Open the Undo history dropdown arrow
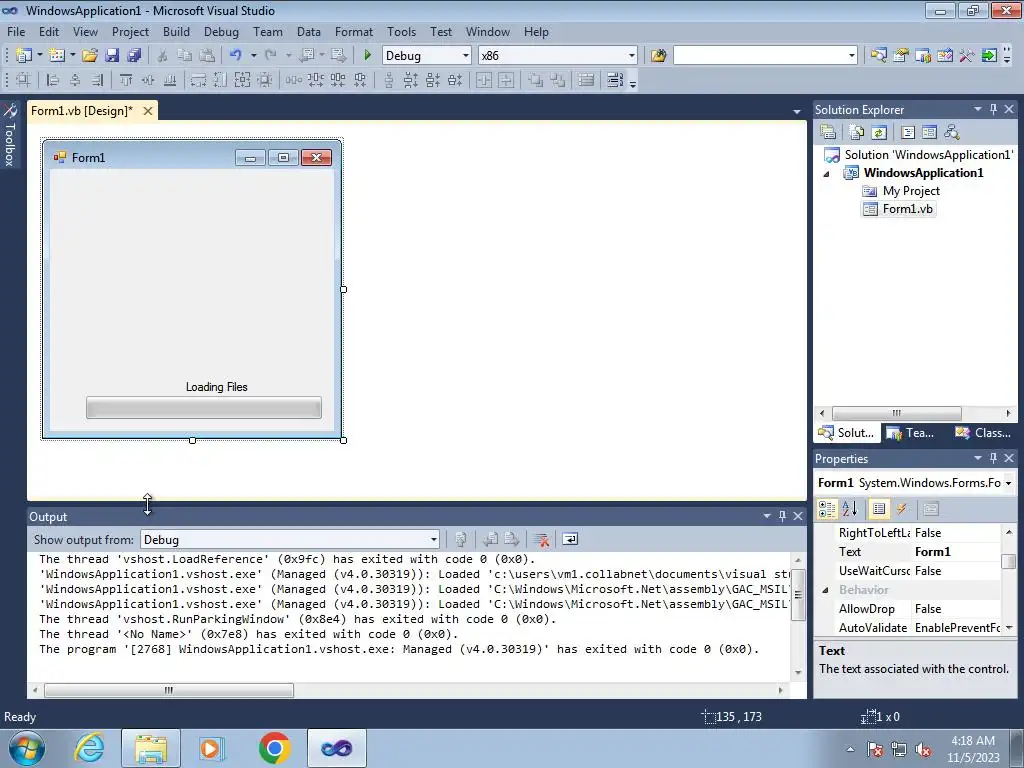Viewport: 1024px width, 768px height. pos(253,56)
